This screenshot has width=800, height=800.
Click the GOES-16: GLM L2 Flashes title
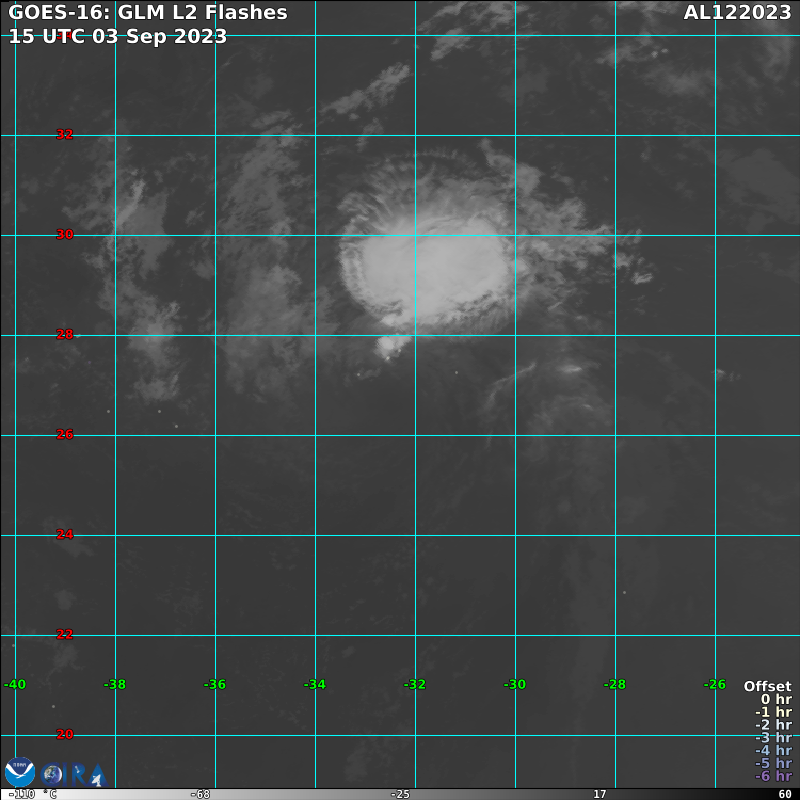[148, 13]
